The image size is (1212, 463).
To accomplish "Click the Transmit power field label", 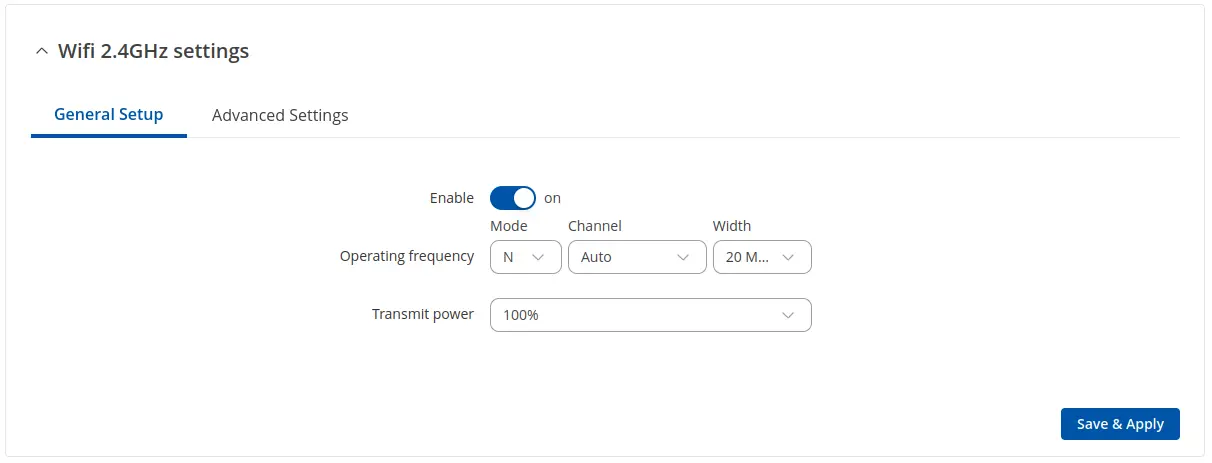I will pyautogui.click(x=422, y=314).
